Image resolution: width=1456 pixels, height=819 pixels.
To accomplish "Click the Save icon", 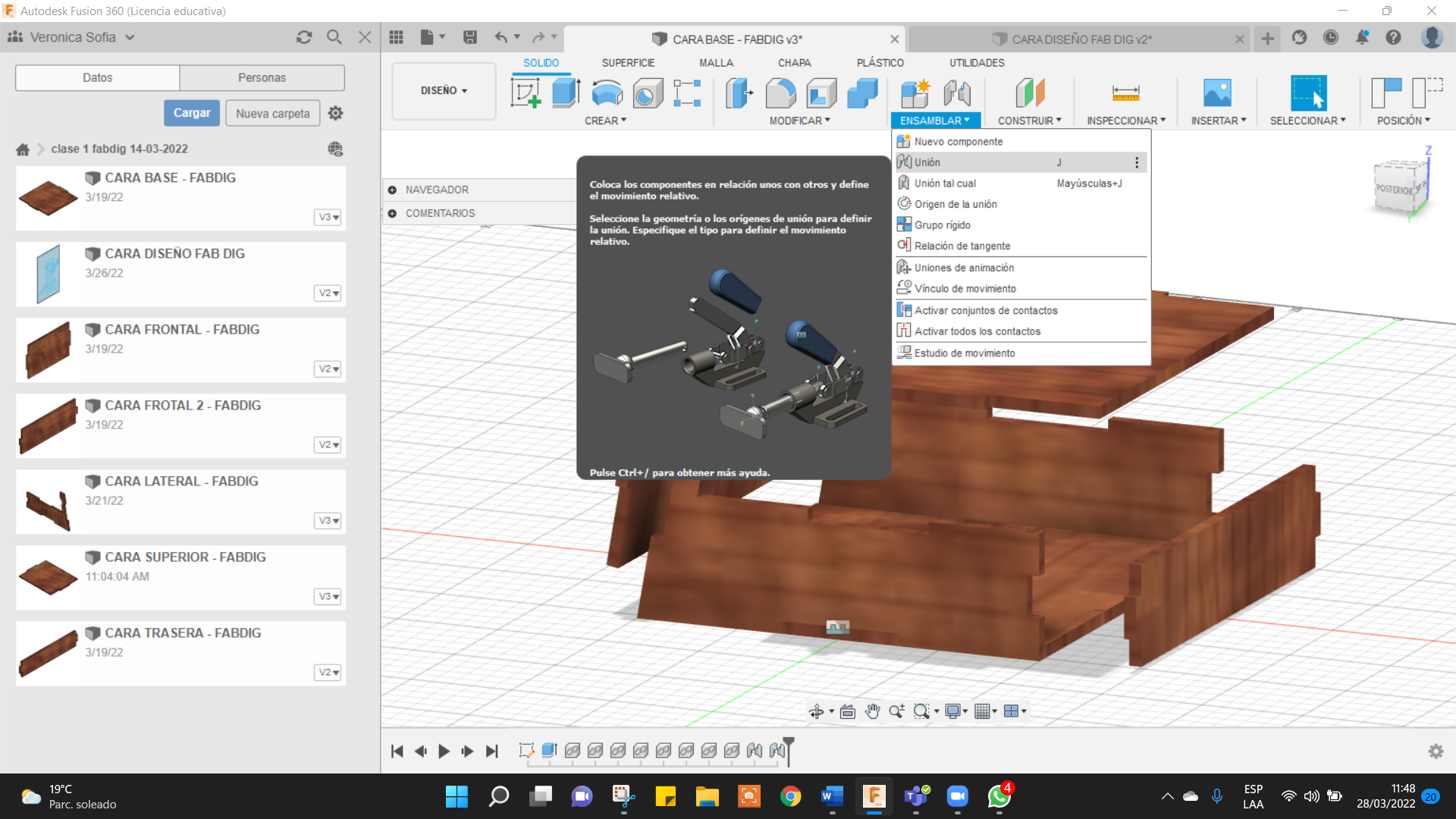I will [x=470, y=37].
